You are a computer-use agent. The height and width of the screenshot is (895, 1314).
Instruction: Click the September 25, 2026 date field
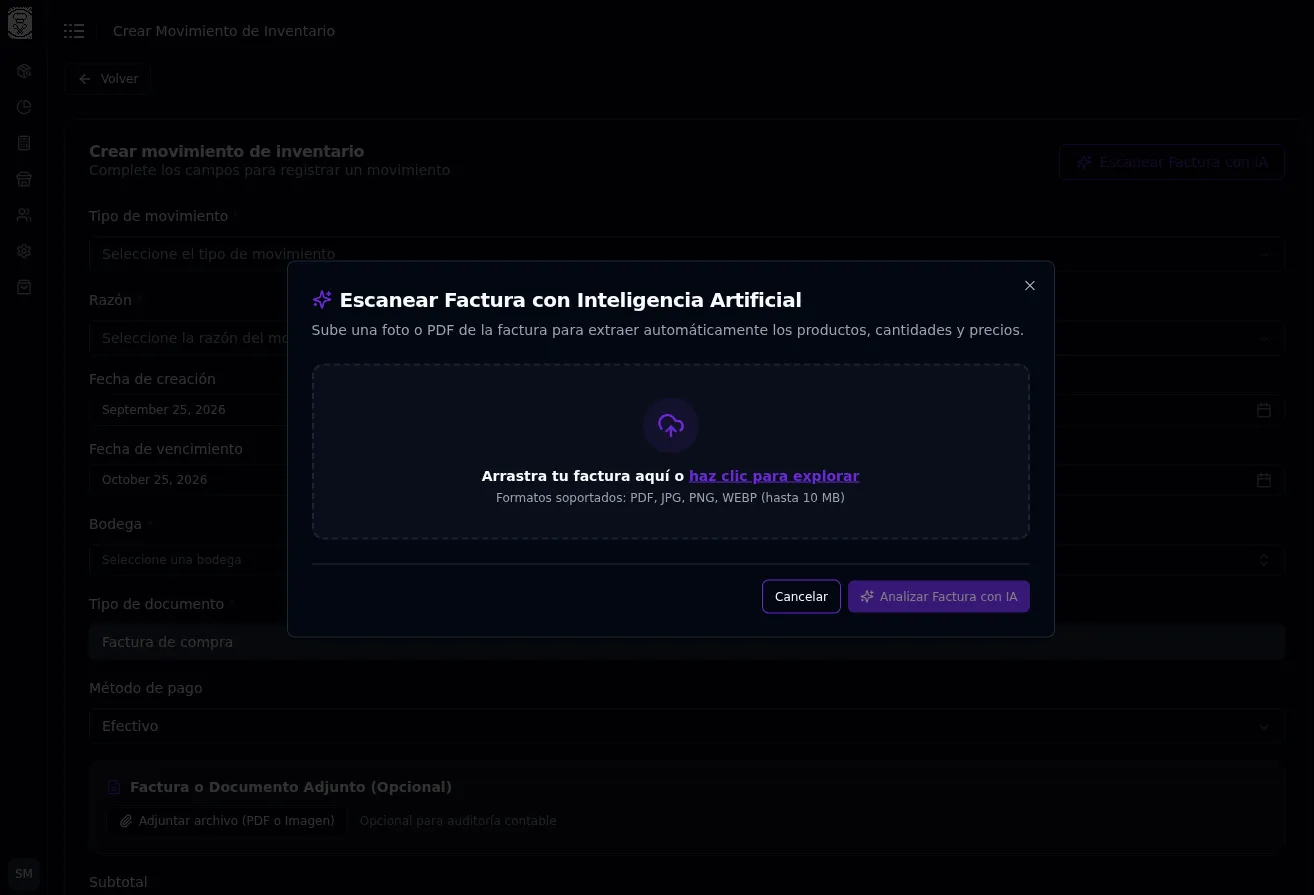[687, 410]
